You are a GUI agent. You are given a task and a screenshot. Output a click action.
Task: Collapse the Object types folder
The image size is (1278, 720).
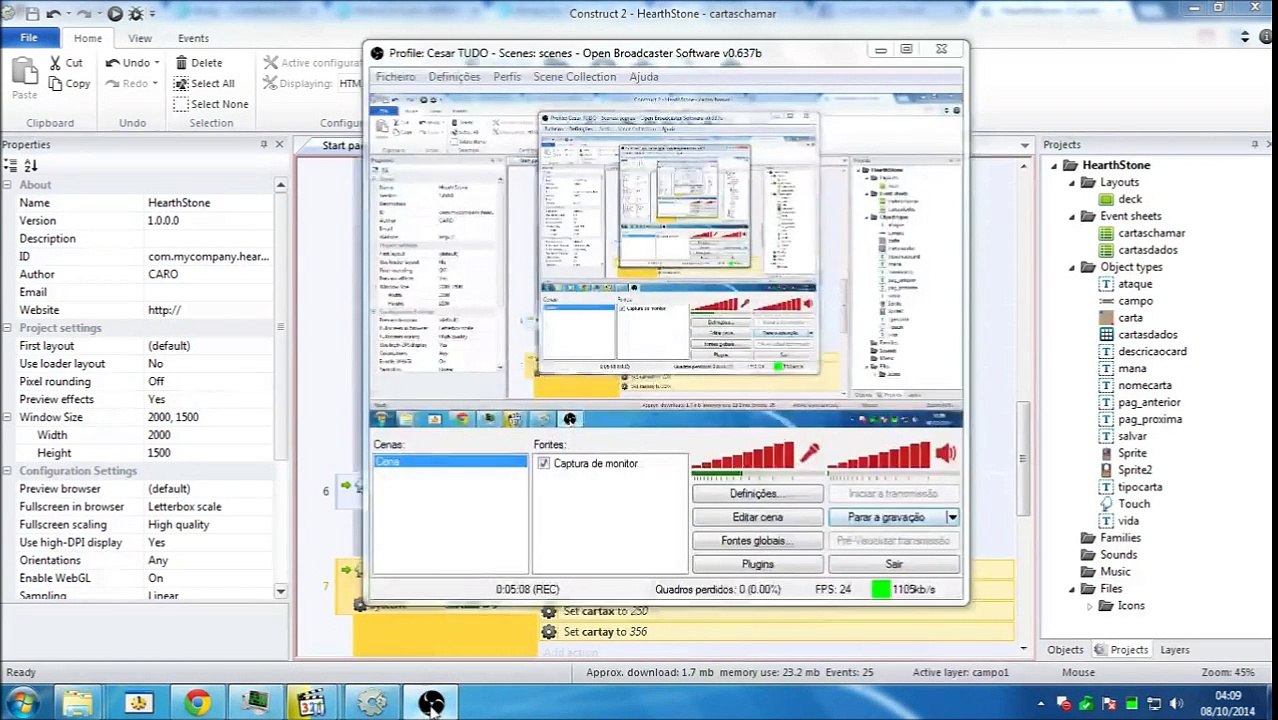pos(1072,267)
